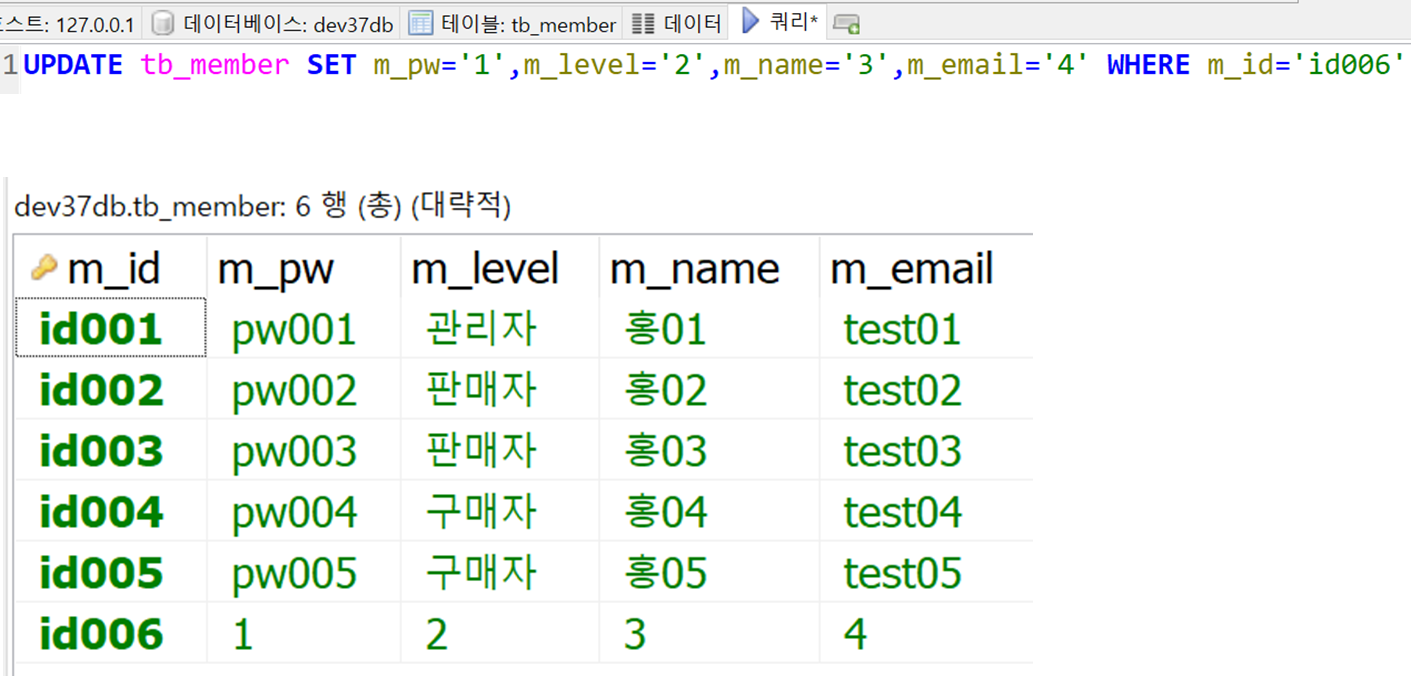Click the 판매자 cell in the id003 row

[x=500, y=450]
